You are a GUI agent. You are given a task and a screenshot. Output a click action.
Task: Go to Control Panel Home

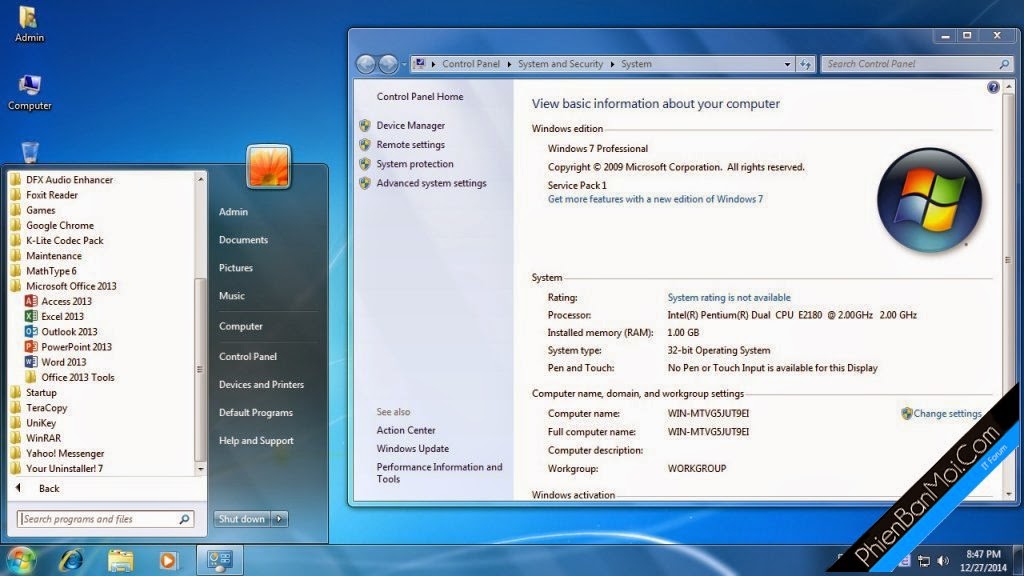(420, 97)
